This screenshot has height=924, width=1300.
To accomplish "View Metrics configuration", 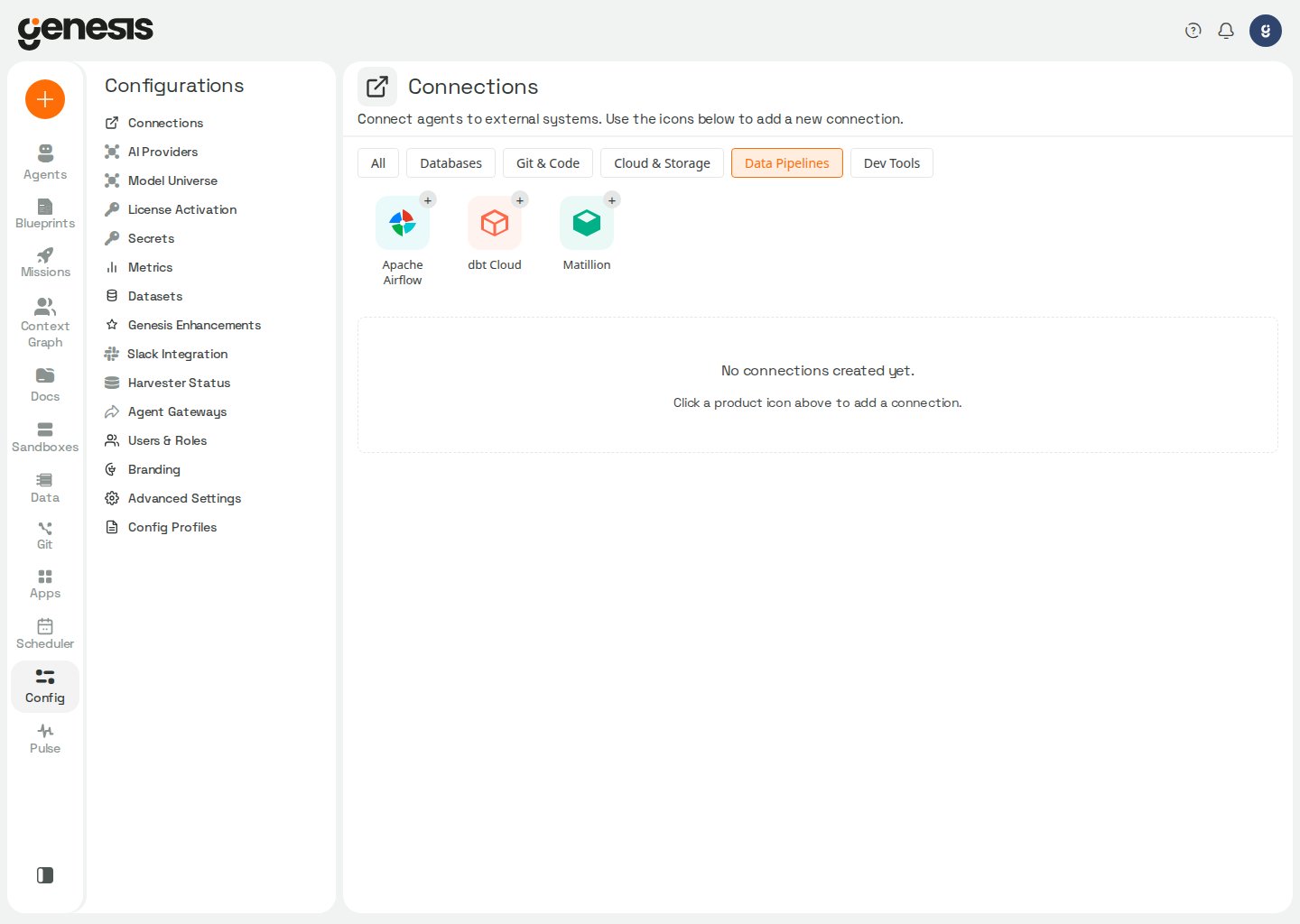I will 139,267.
